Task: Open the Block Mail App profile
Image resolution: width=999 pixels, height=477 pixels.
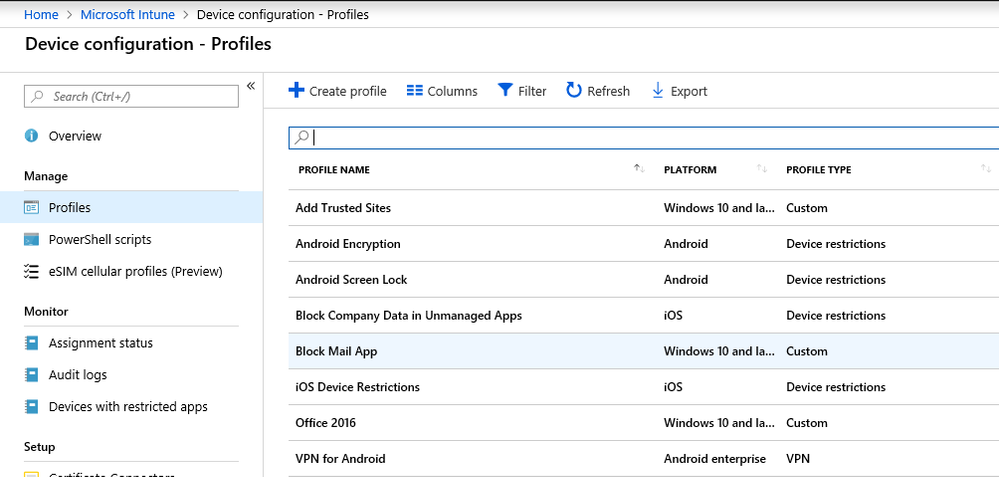Action: (x=336, y=351)
